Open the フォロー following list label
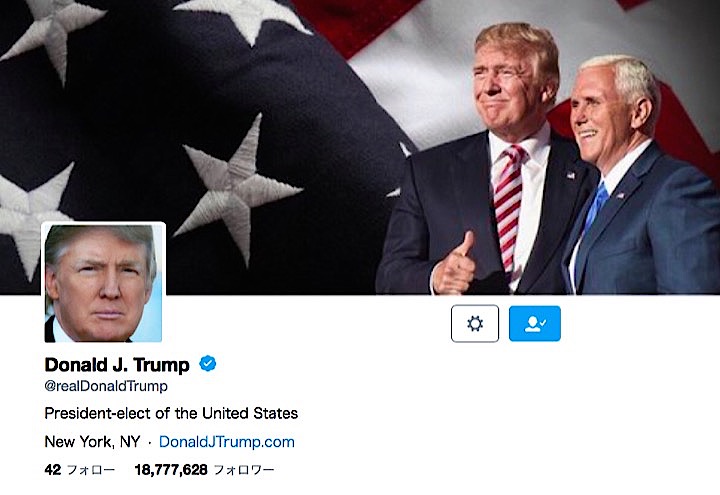Image resolution: width=720 pixels, height=495 pixels. tap(91, 470)
